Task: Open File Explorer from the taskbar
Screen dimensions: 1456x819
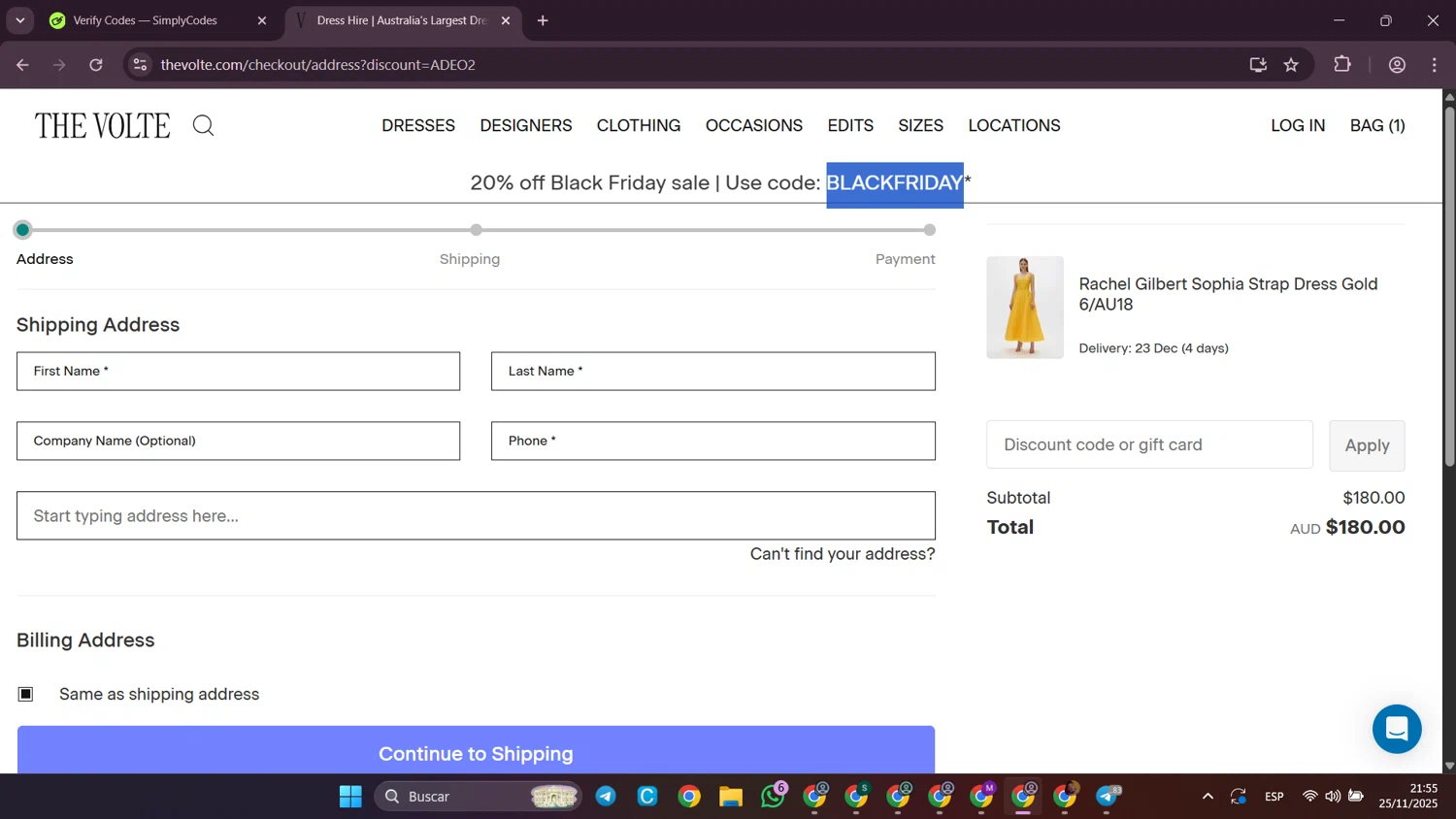Action: point(730,797)
